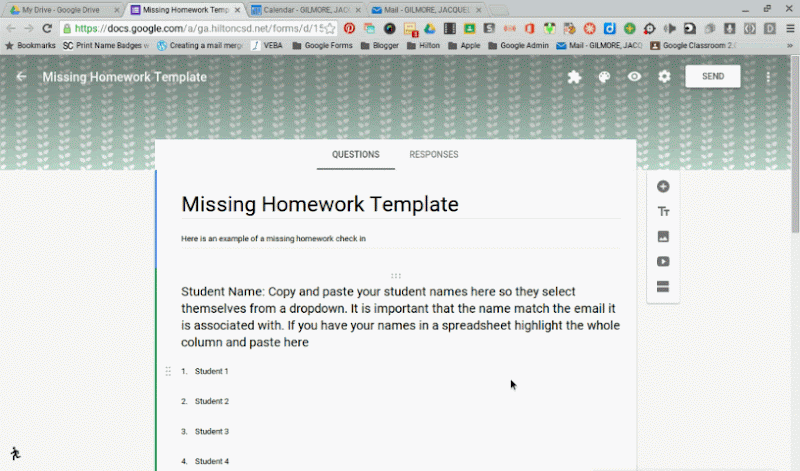800x471 pixels.
Task: Click the Pinterest extension icon
Action: point(349,29)
